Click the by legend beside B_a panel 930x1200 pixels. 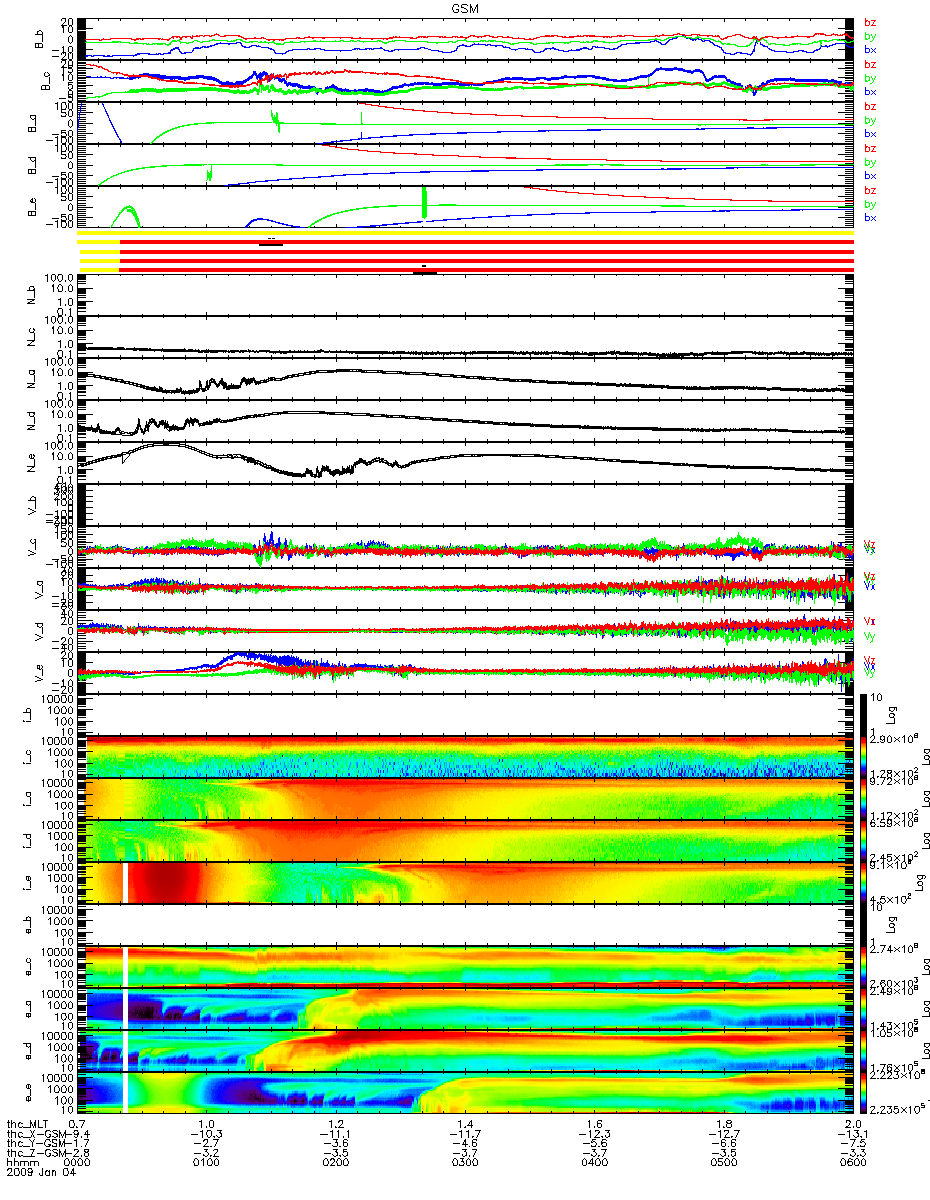pos(870,120)
